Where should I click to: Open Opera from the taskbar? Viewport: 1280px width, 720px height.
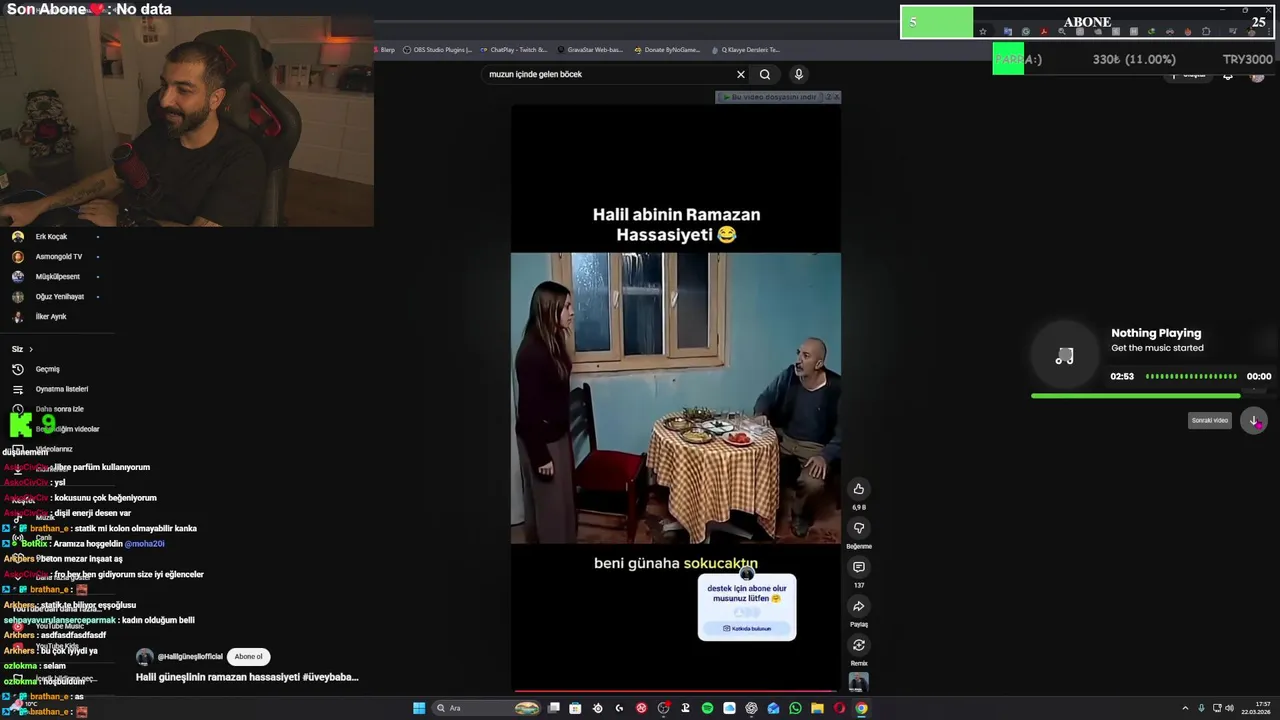coord(839,708)
